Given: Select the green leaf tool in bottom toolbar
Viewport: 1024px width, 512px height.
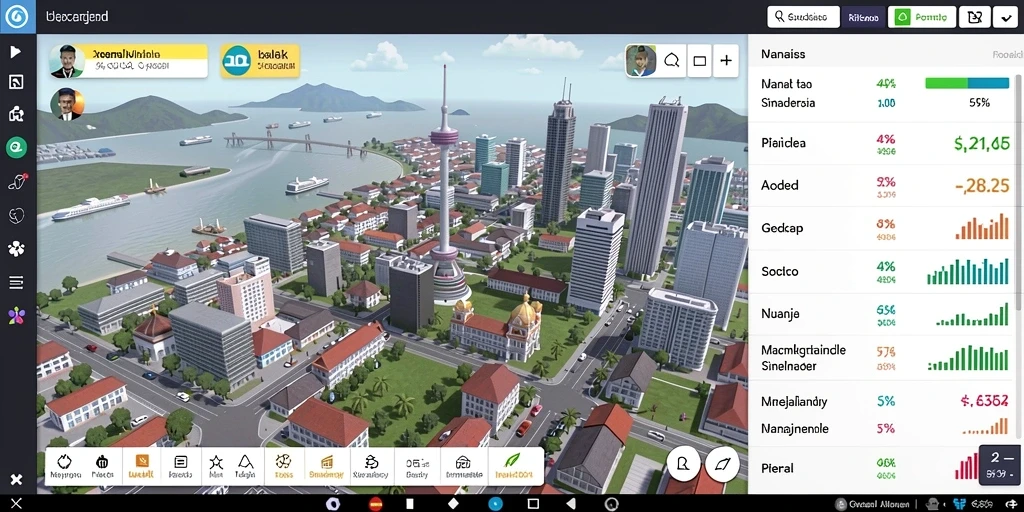Looking at the screenshot, I should (x=513, y=466).
